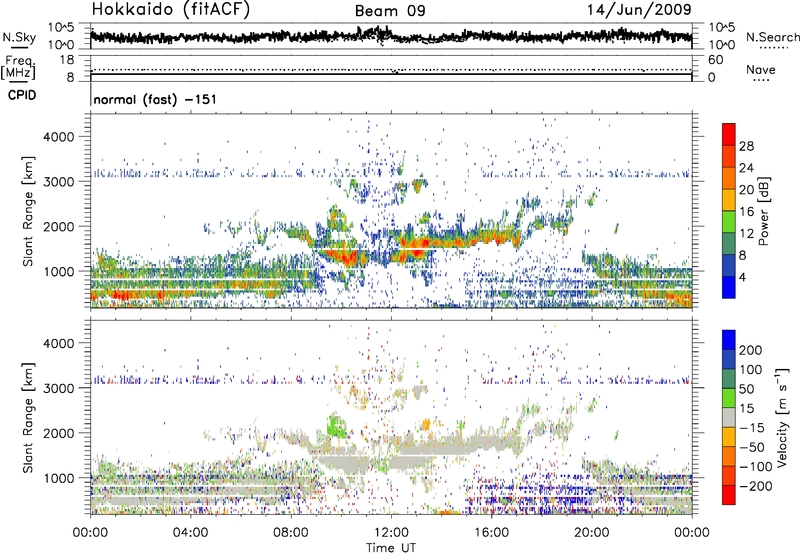Image resolution: width=800 pixels, height=554 pixels.
Task: Click the 3000 tick on velocity panel
Action: [x=58, y=388]
